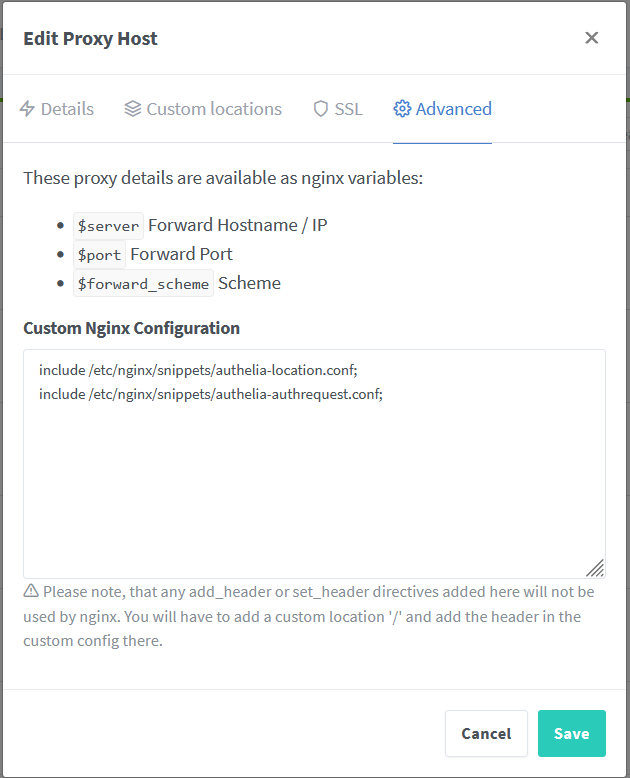
Task: Cancel editing the proxy host
Action: [x=486, y=733]
